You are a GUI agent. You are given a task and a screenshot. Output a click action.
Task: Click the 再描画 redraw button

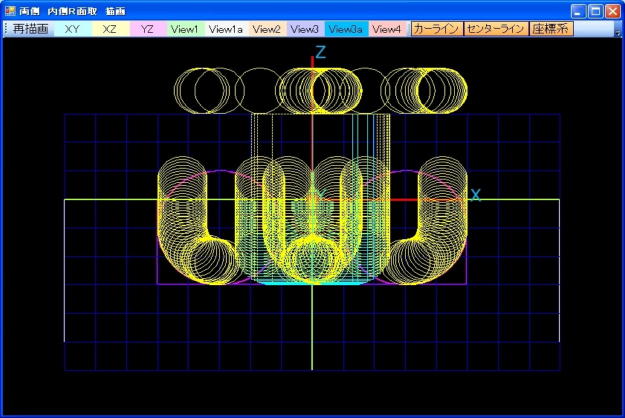click(x=31, y=30)
